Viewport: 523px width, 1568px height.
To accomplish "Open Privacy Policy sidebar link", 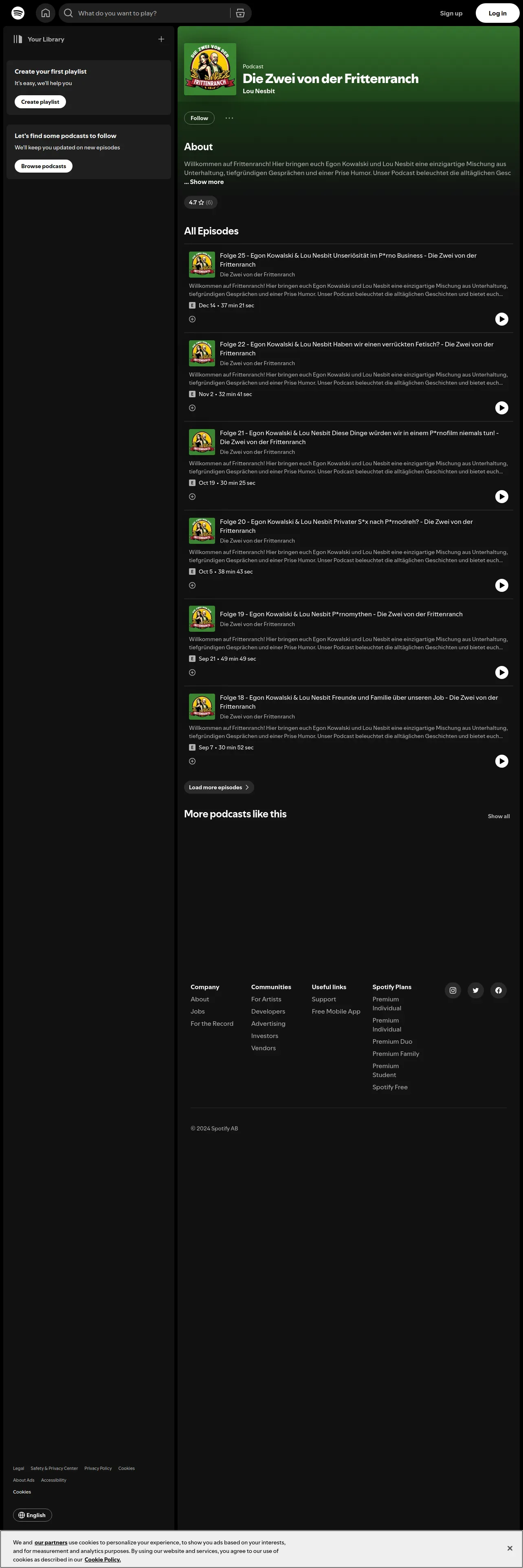I will 98,1468.
